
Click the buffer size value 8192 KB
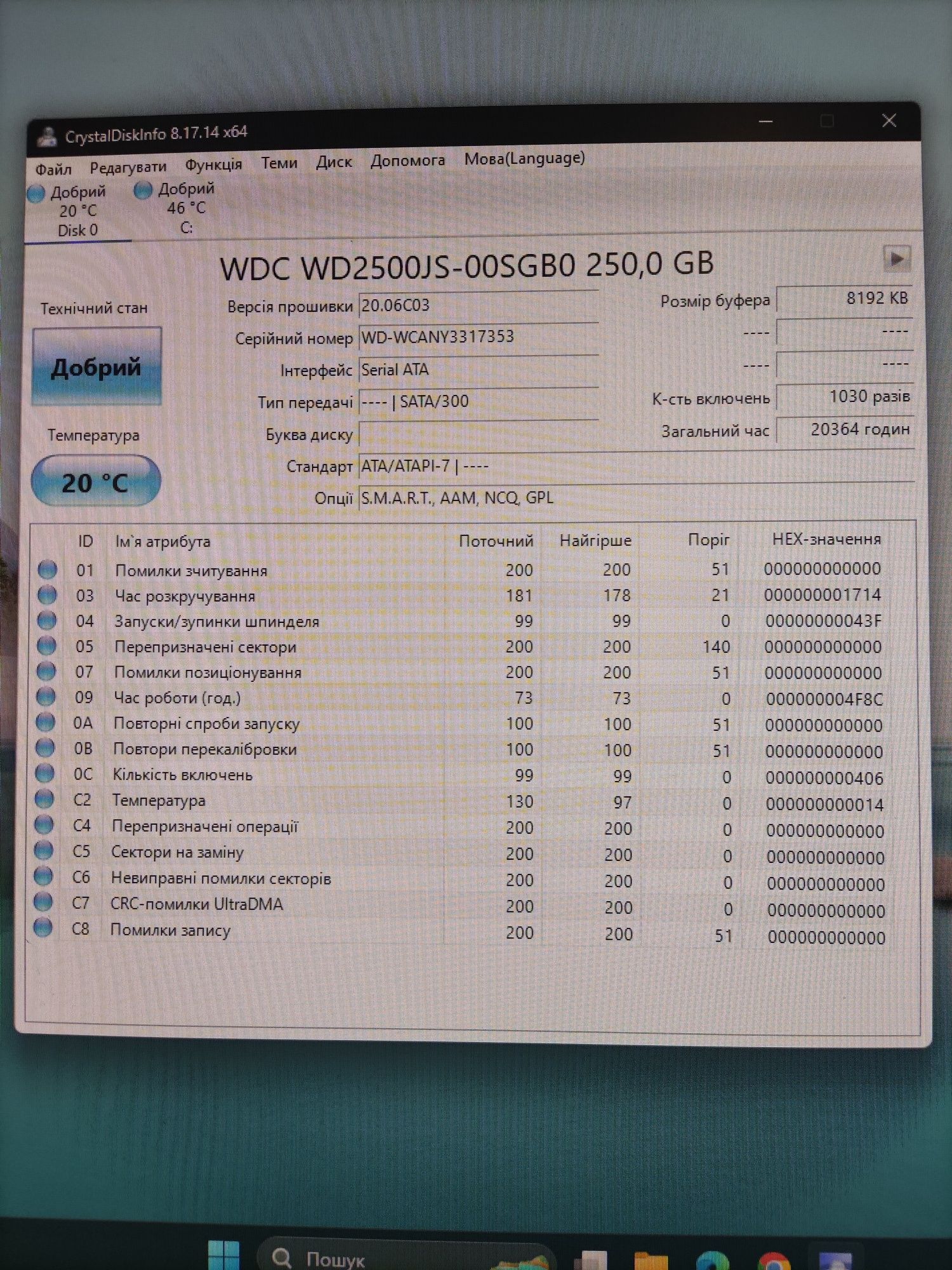[844, 298]
